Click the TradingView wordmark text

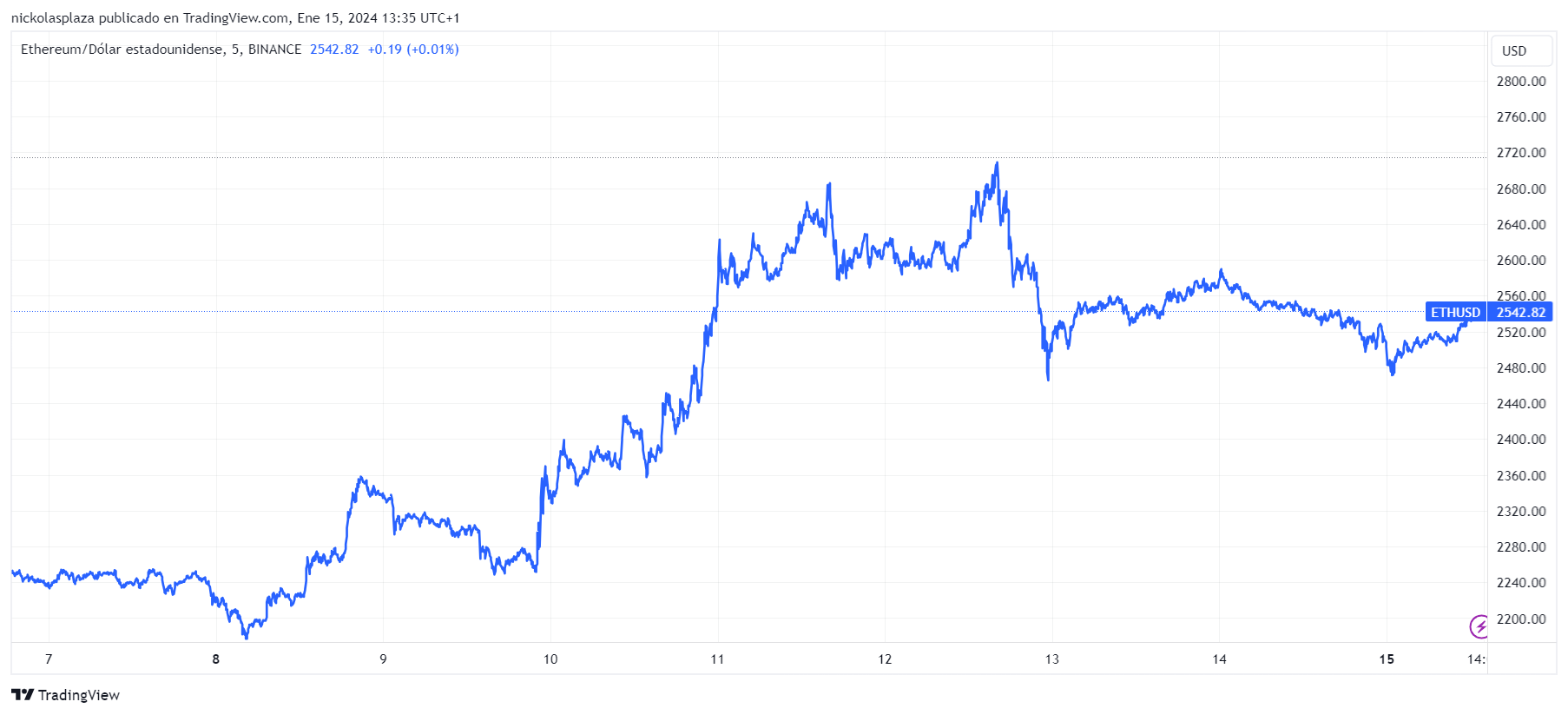click(79, 695)
